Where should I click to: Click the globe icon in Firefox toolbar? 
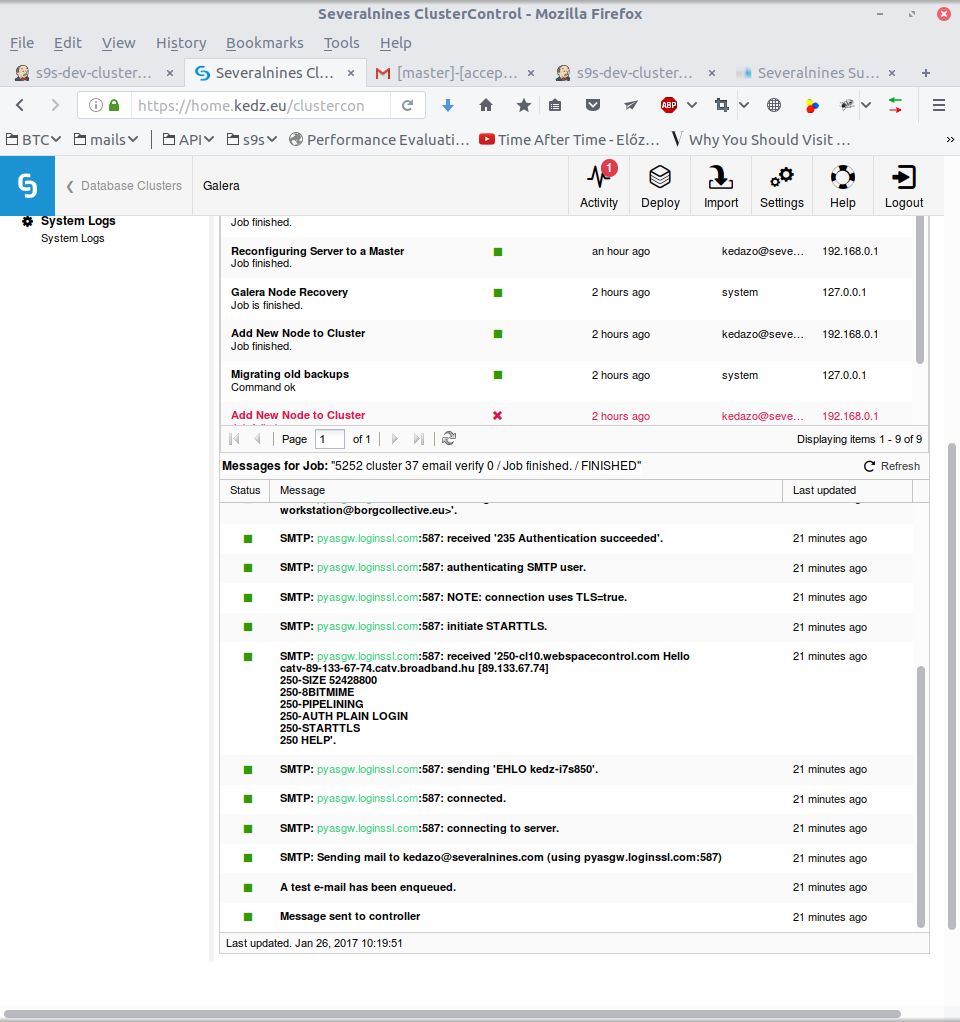coord(774,105)
